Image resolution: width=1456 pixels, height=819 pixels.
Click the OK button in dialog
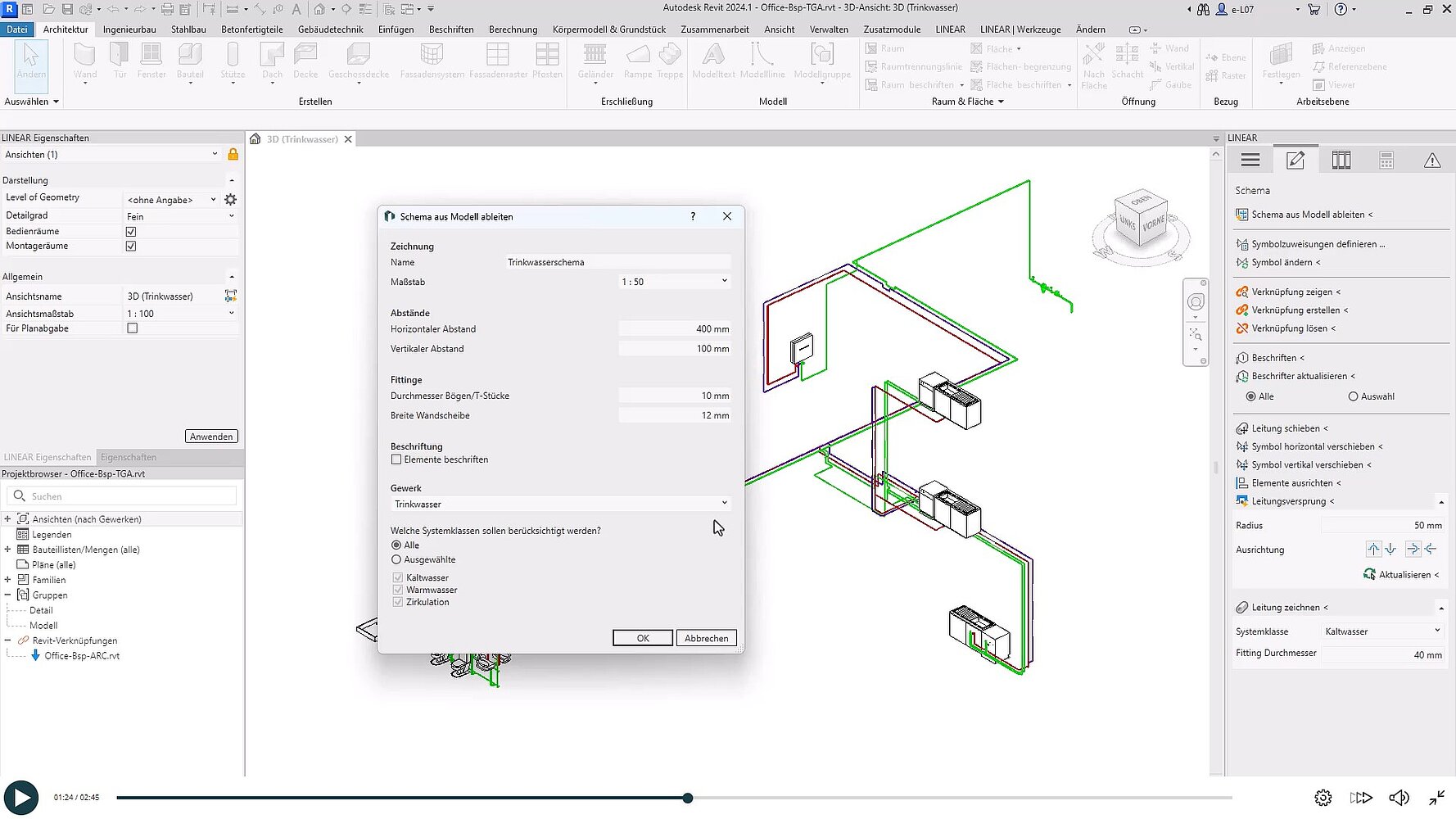pos(643,638)
